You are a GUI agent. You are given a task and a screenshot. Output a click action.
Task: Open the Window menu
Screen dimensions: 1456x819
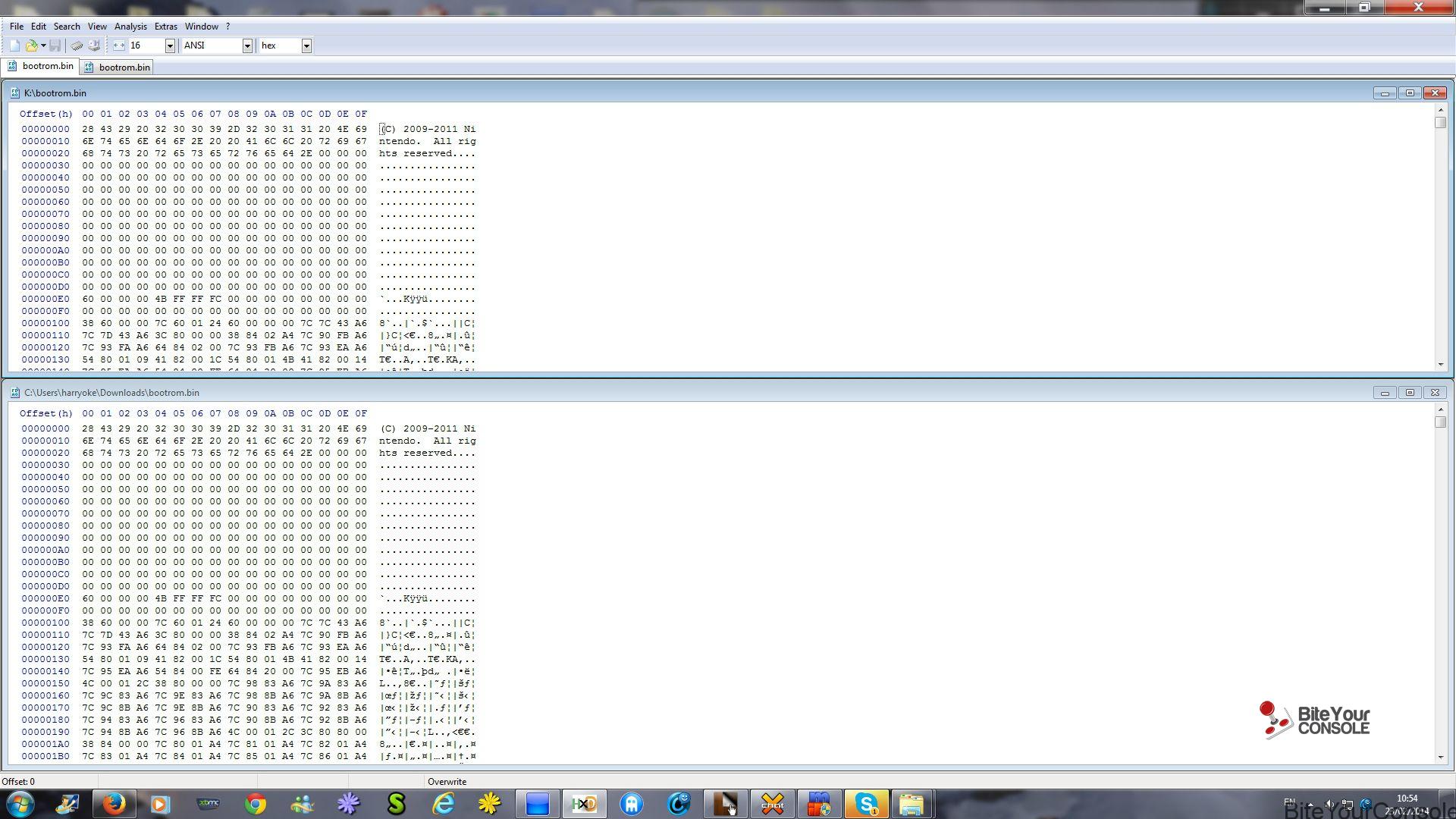click(x=201, y=27)
